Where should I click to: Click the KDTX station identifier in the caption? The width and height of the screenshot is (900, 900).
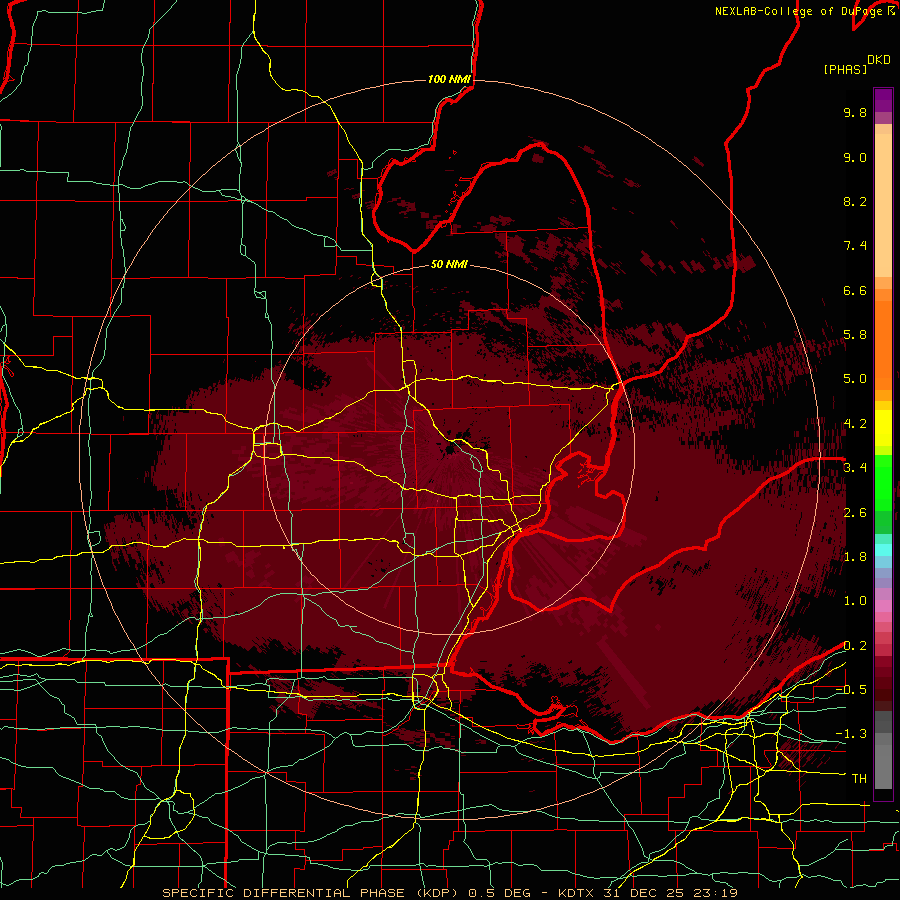[577, 893]
